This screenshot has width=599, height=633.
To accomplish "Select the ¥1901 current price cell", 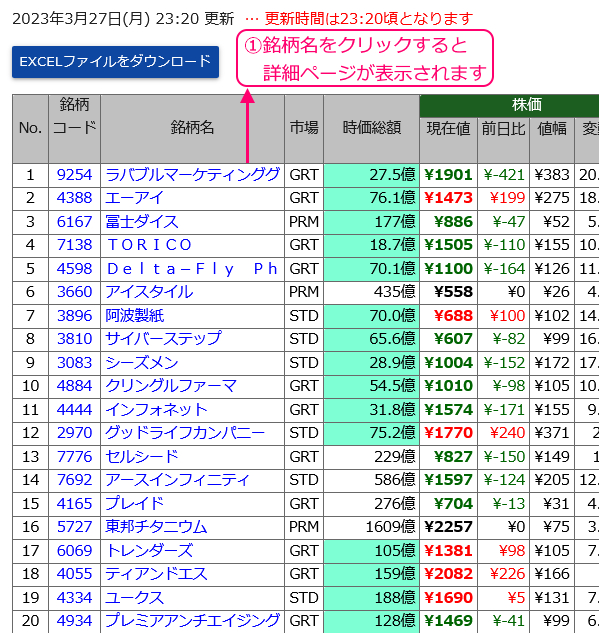I will click(x=448, y=175).
